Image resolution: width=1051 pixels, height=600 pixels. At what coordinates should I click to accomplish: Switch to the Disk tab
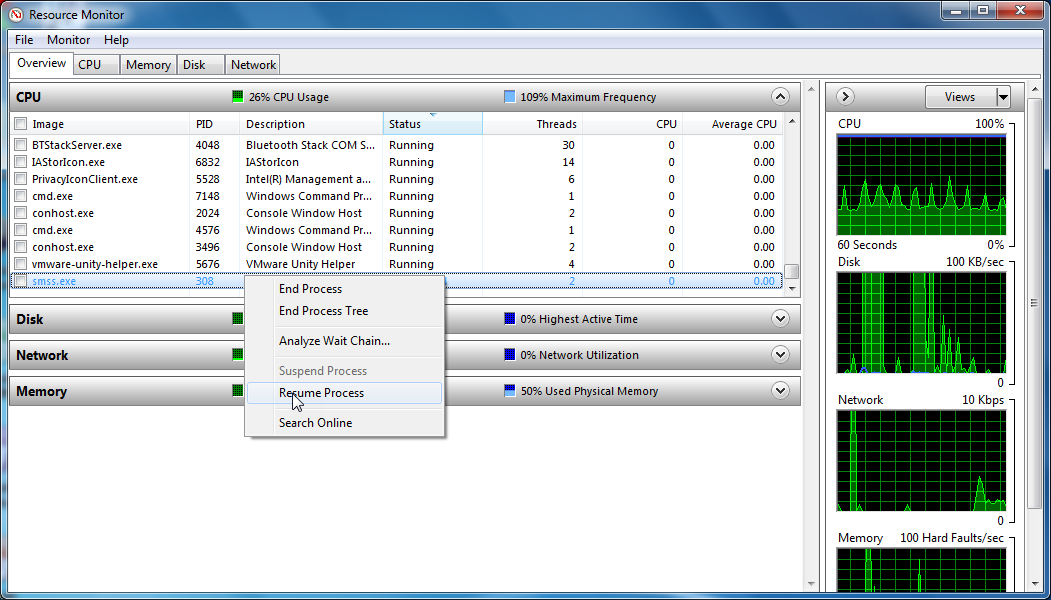tap(200, 65)
